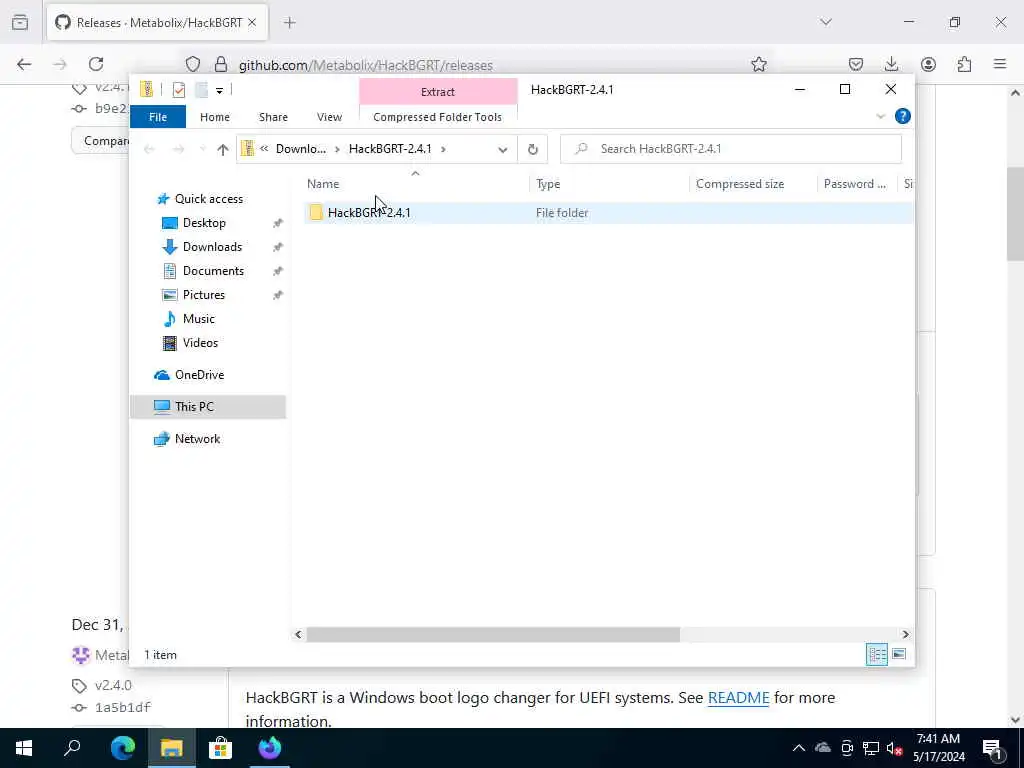
Task: Open the HackBGRT-2.4.1 folder icon in file list
Action: click(x=316, y=212)
